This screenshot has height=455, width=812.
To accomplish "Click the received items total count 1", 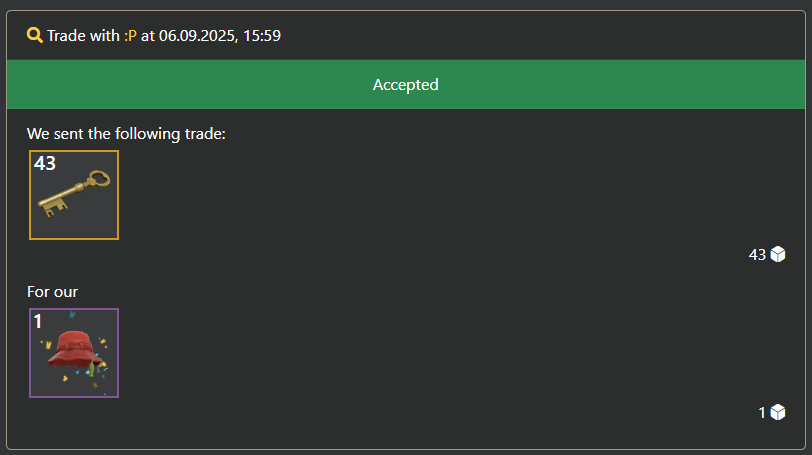I will pyautogui.click(x=762, y=412).
